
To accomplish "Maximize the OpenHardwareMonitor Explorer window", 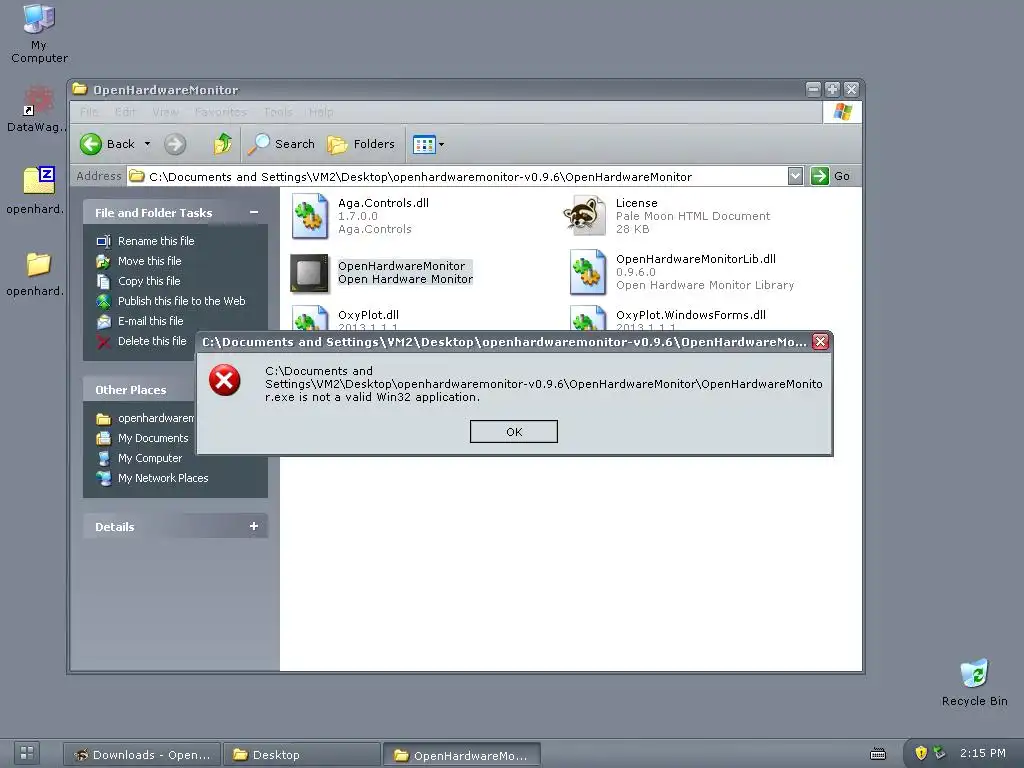I will (832, 89).
